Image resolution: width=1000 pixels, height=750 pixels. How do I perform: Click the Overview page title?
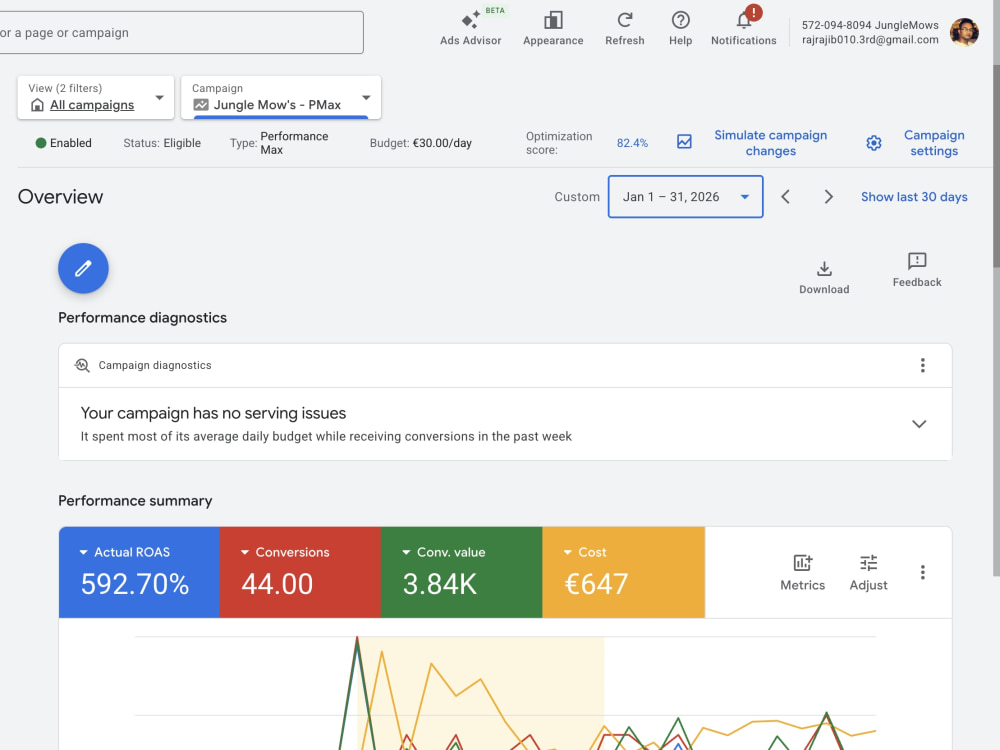coord(61,196)
